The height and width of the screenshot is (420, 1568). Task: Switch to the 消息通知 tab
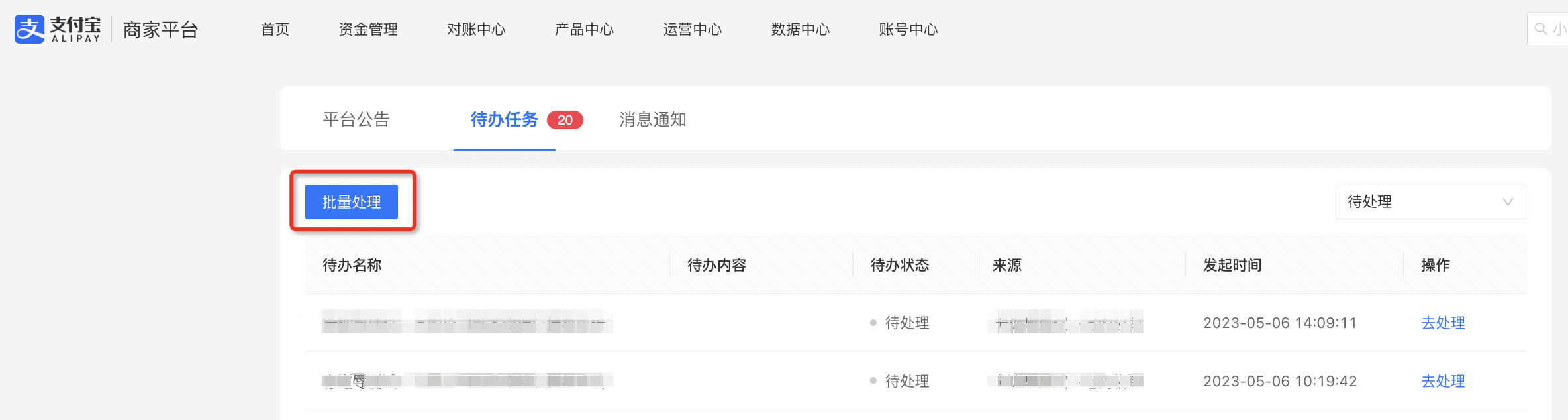click(x=653, y=119)
